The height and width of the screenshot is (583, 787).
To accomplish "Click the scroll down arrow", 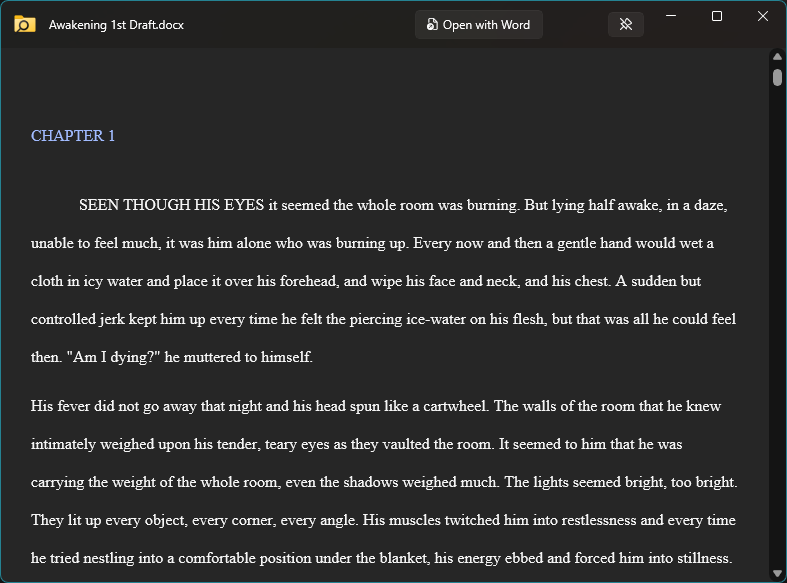I will (777, 573).
